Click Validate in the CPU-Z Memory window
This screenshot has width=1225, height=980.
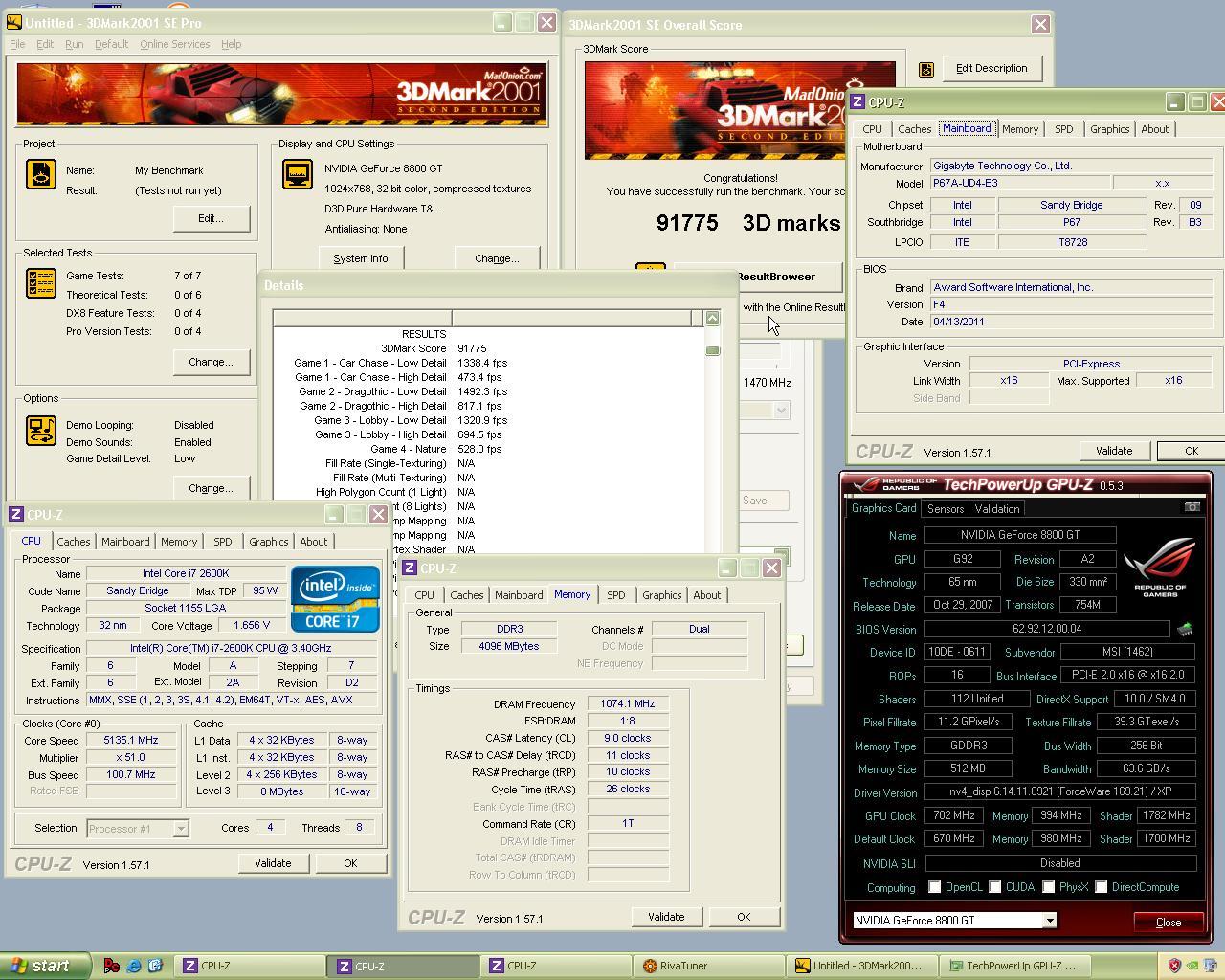(x=666, y=917)
